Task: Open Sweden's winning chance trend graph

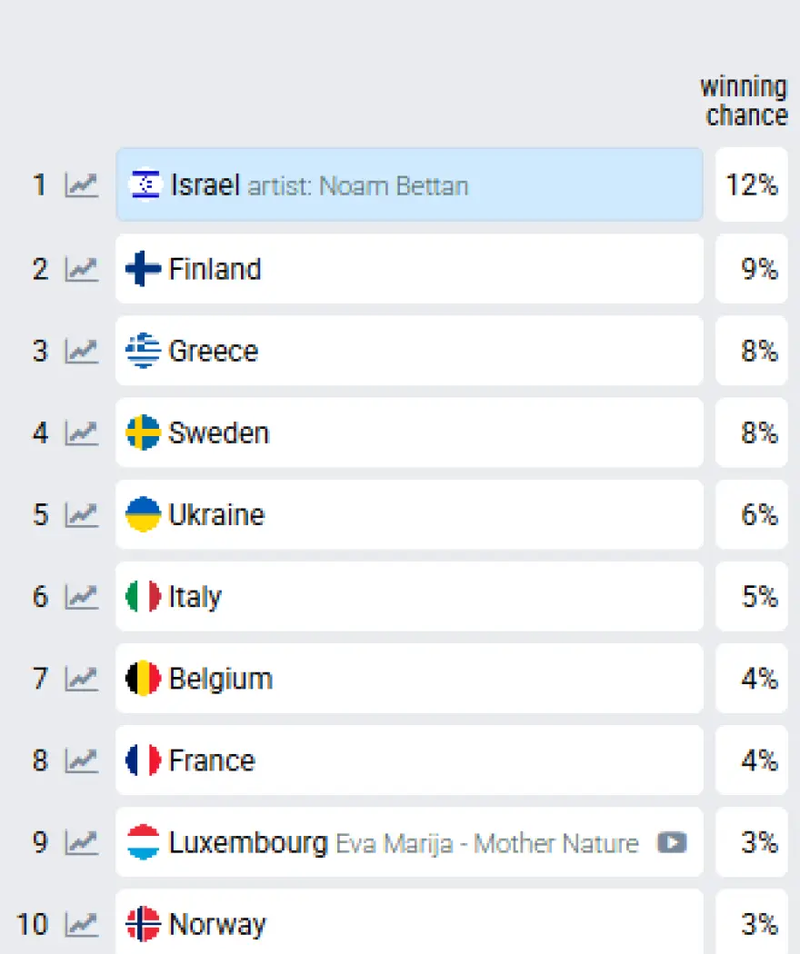Action: (x=82, y=432)
